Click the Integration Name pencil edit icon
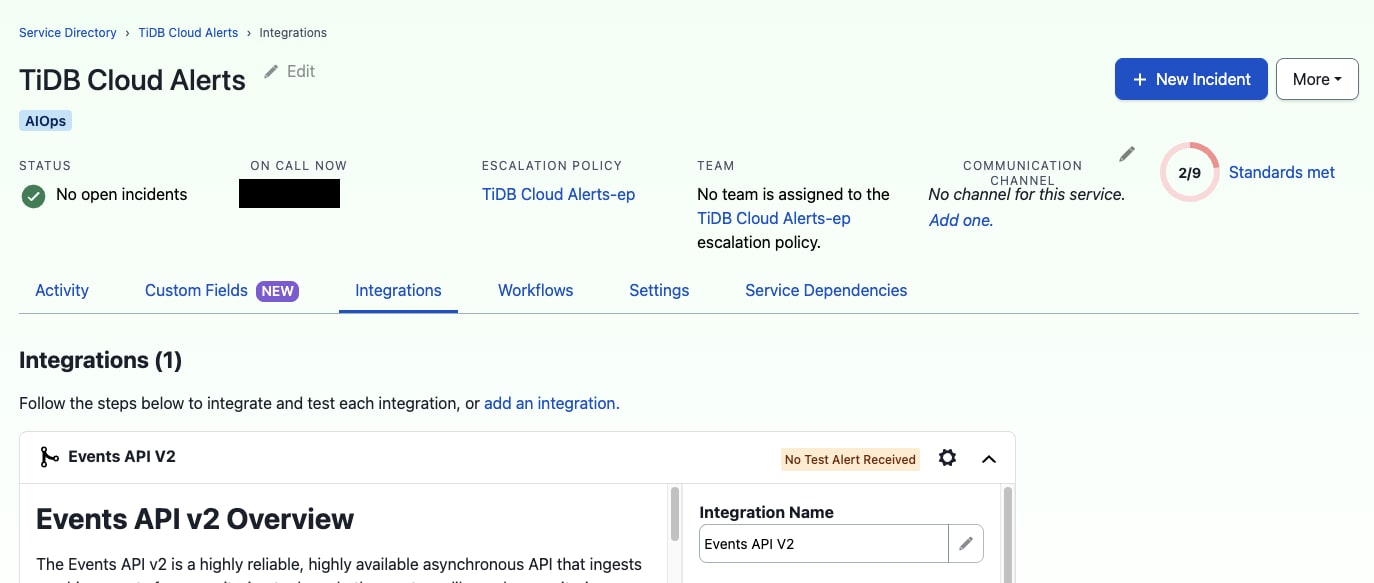The height and width of the screenshot is (583, 1374). 966,544
